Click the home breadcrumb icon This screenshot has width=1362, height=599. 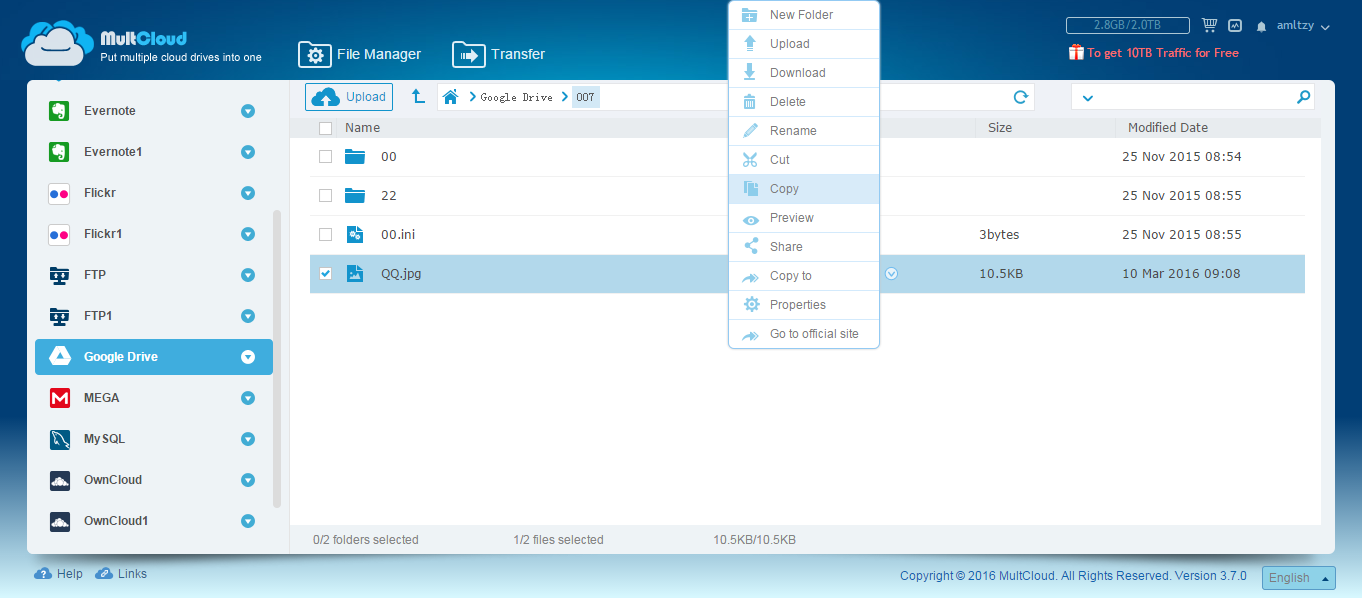pos(451,97)
